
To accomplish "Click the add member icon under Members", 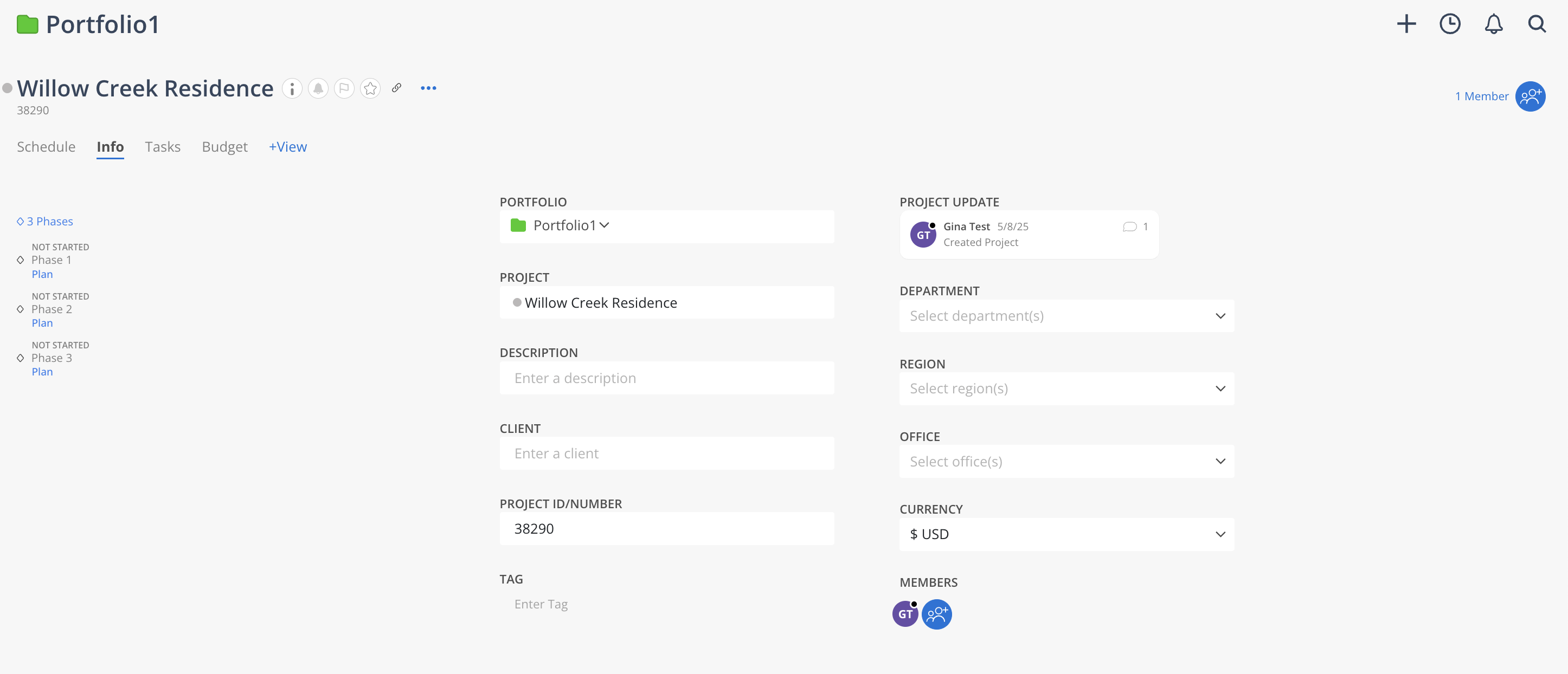I will tap(937, 614).
